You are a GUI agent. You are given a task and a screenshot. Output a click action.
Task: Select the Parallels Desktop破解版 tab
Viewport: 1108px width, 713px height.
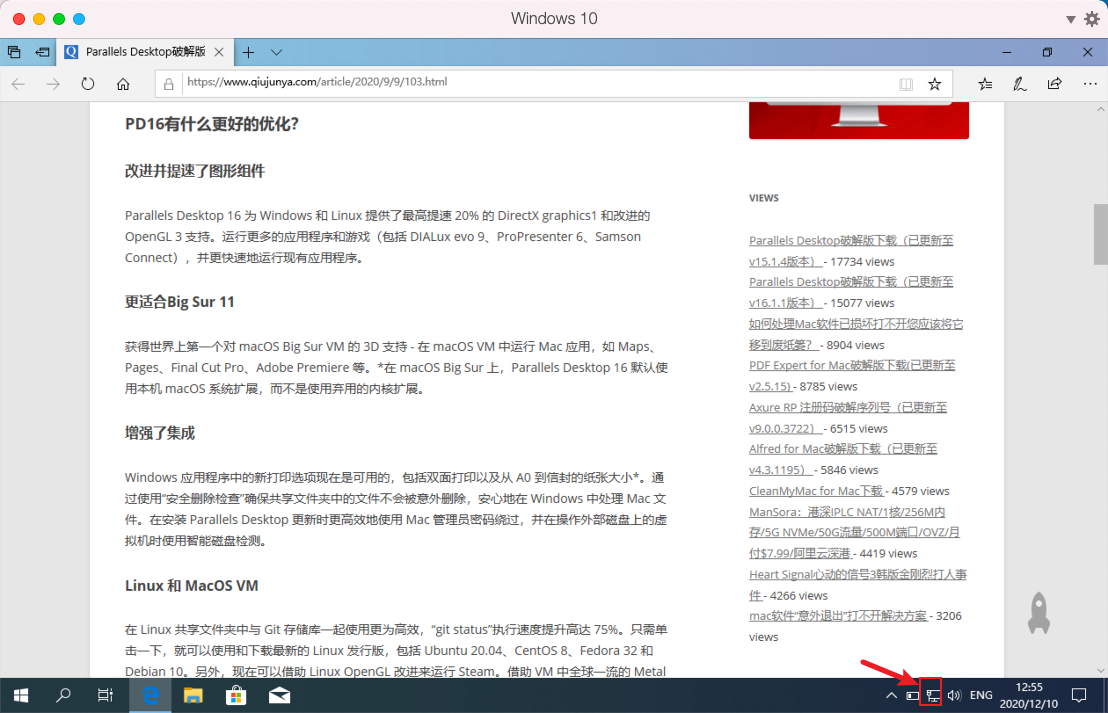click(x=145, y=52)
